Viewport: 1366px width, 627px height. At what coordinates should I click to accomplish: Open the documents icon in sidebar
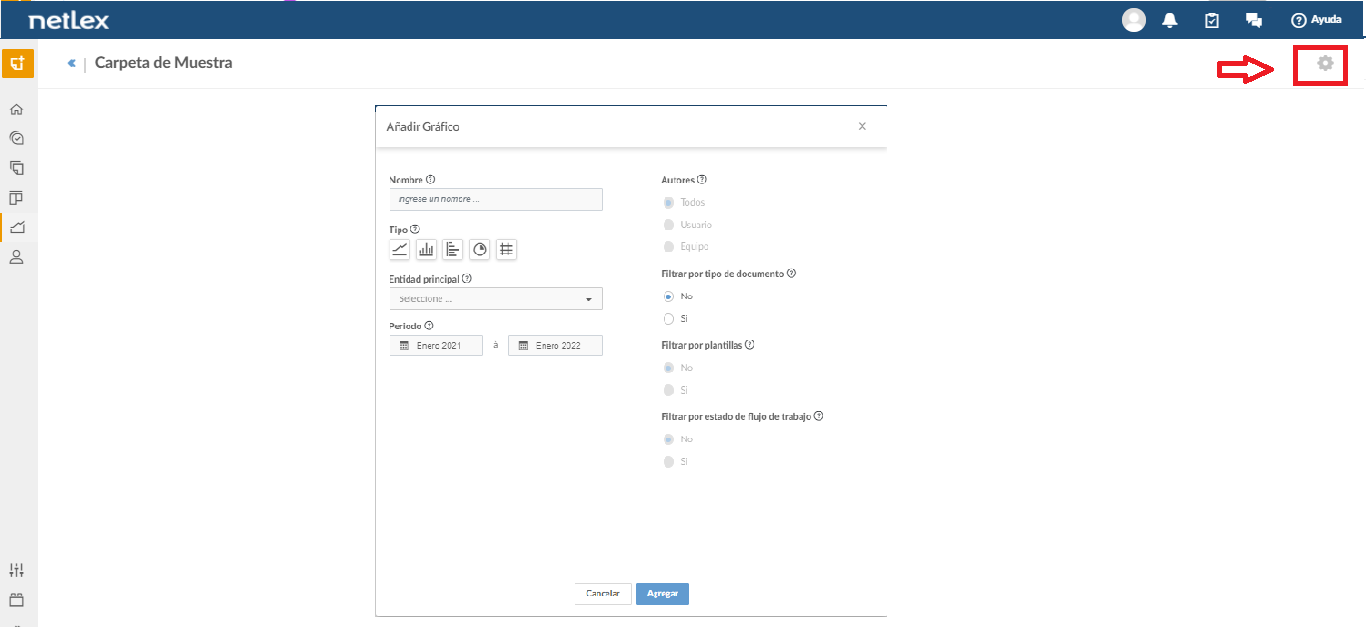16,168
